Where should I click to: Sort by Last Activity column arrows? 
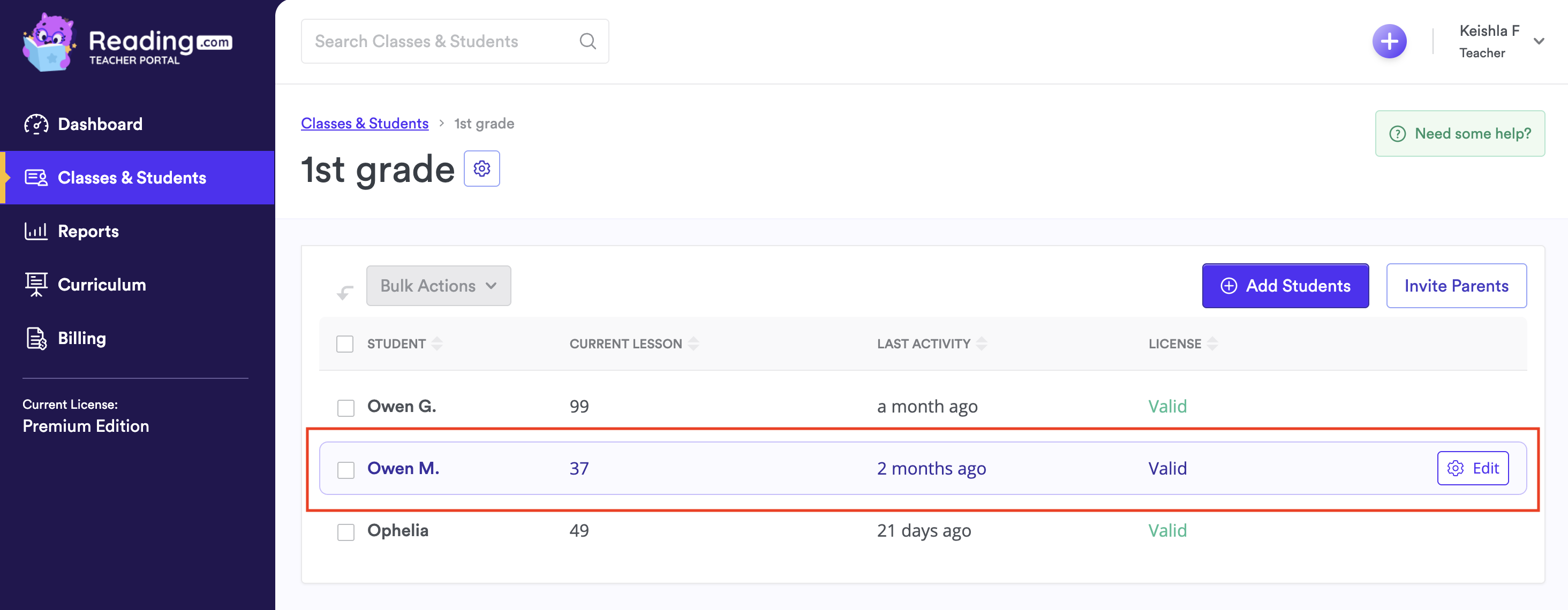[981, 344]
